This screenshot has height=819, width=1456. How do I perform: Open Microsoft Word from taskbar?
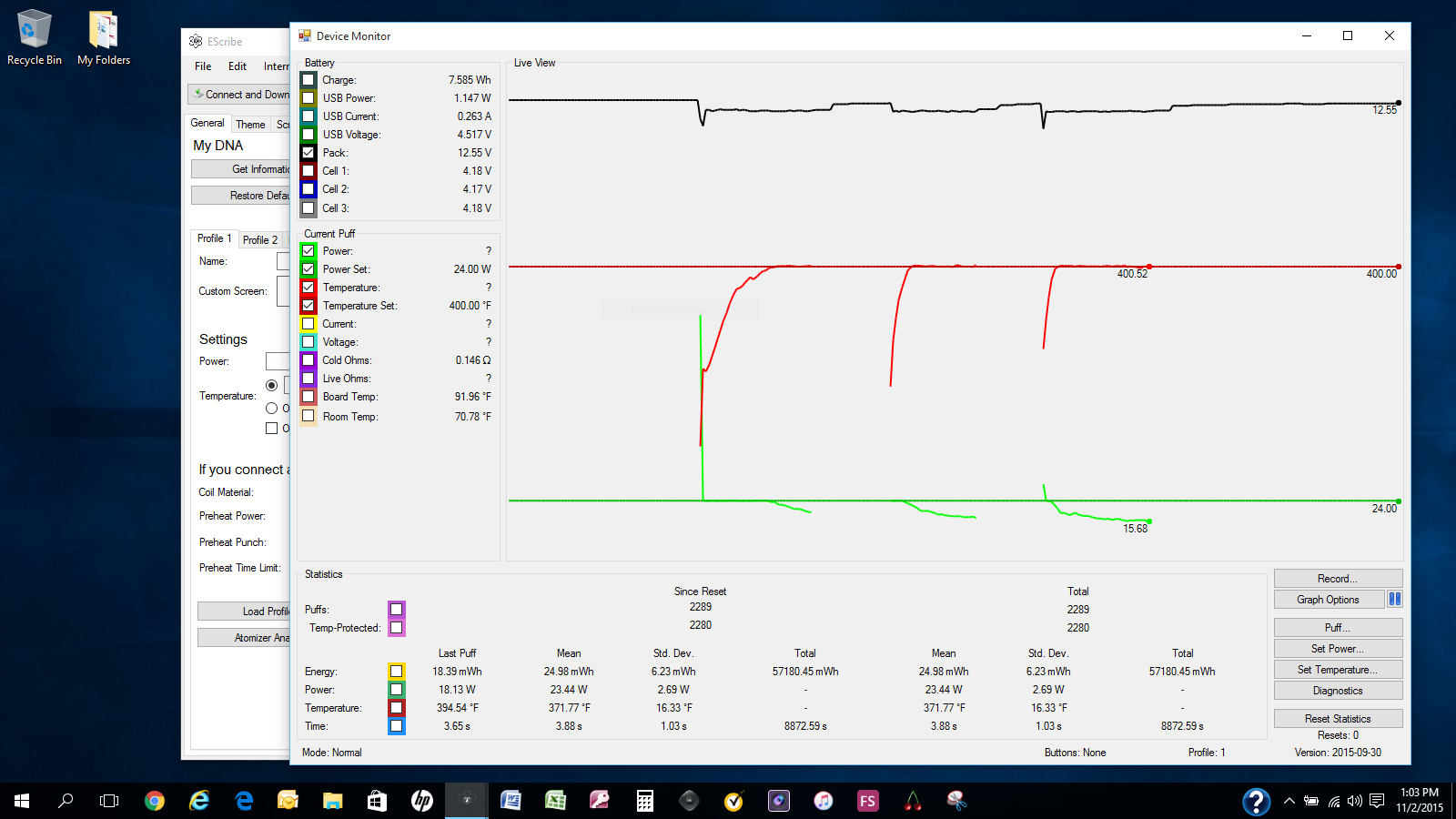point(511,801)
